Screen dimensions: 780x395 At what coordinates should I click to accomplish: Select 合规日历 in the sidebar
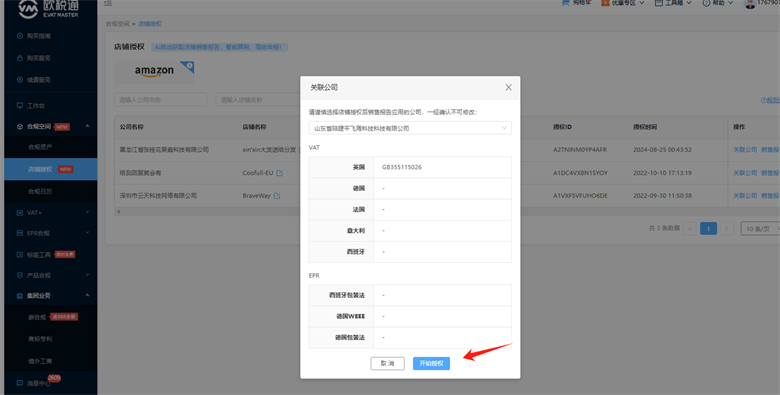[x=40, y=191]
